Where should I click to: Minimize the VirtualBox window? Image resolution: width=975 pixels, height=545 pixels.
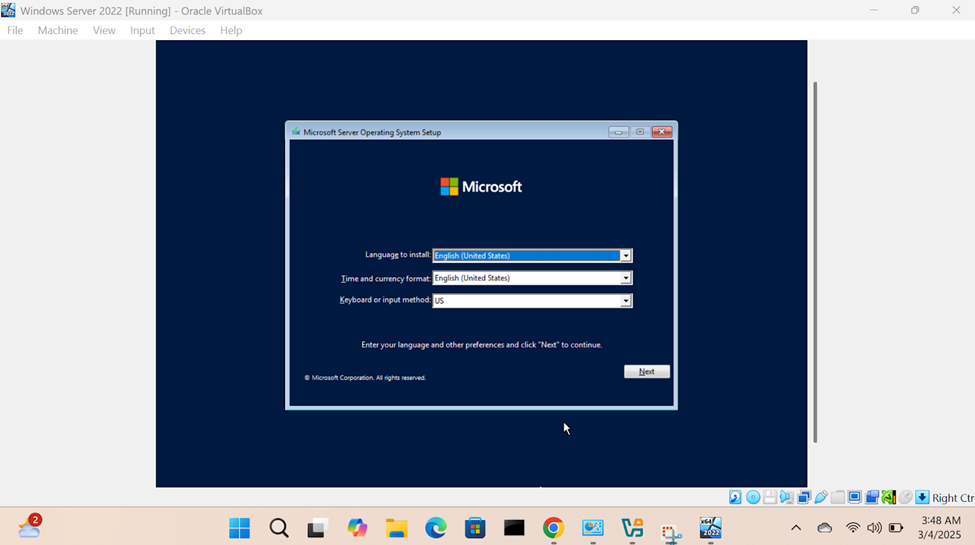pyautogui.click(x=874, y=10)
